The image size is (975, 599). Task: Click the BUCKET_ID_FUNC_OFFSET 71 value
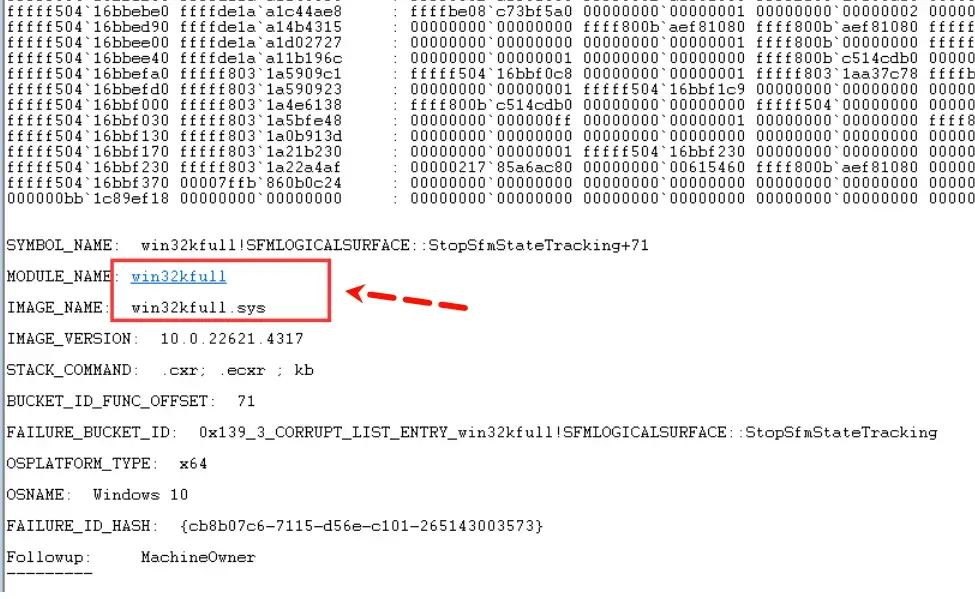(246, 401)
